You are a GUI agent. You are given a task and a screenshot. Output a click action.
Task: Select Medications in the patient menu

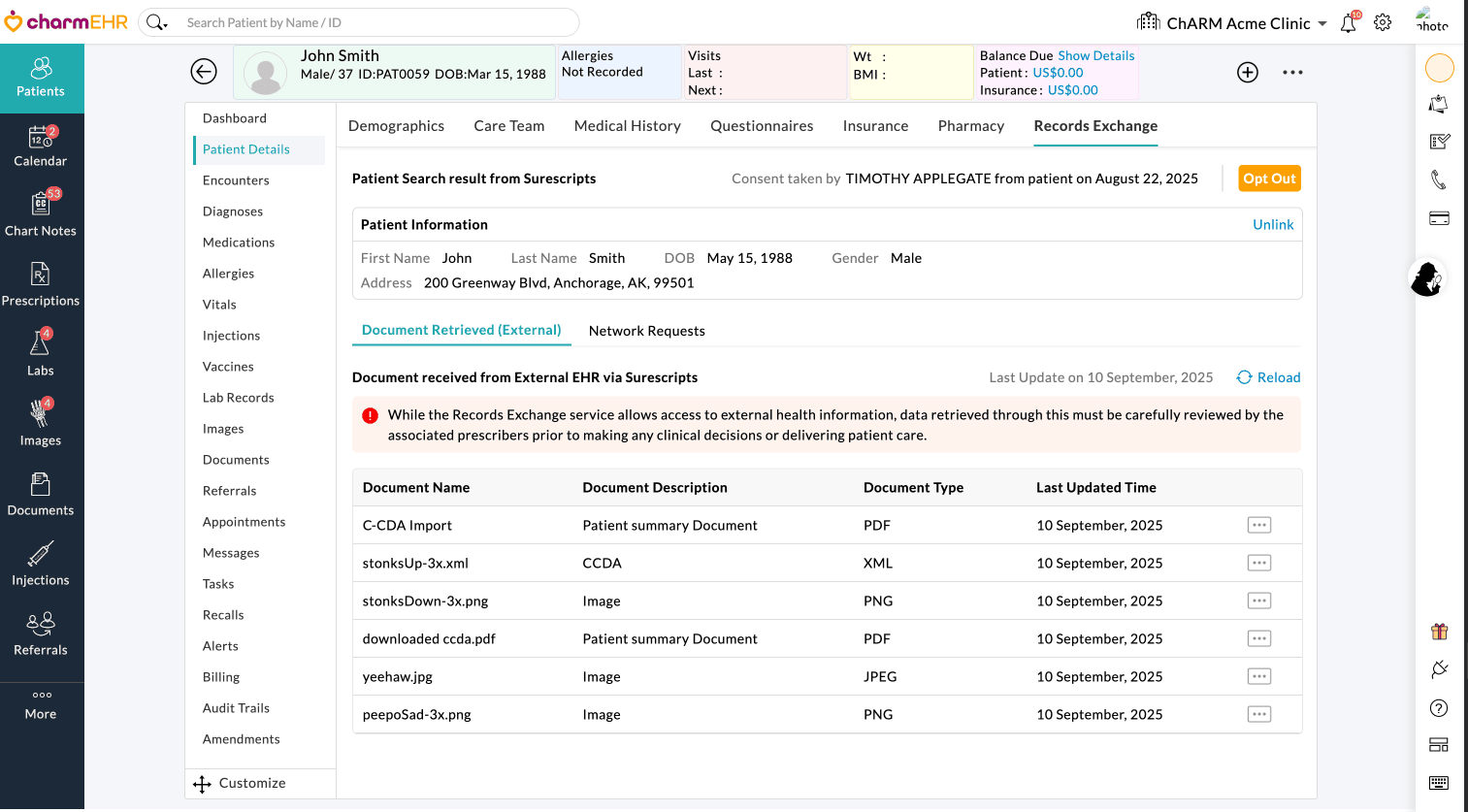click(x=239, y=243)
